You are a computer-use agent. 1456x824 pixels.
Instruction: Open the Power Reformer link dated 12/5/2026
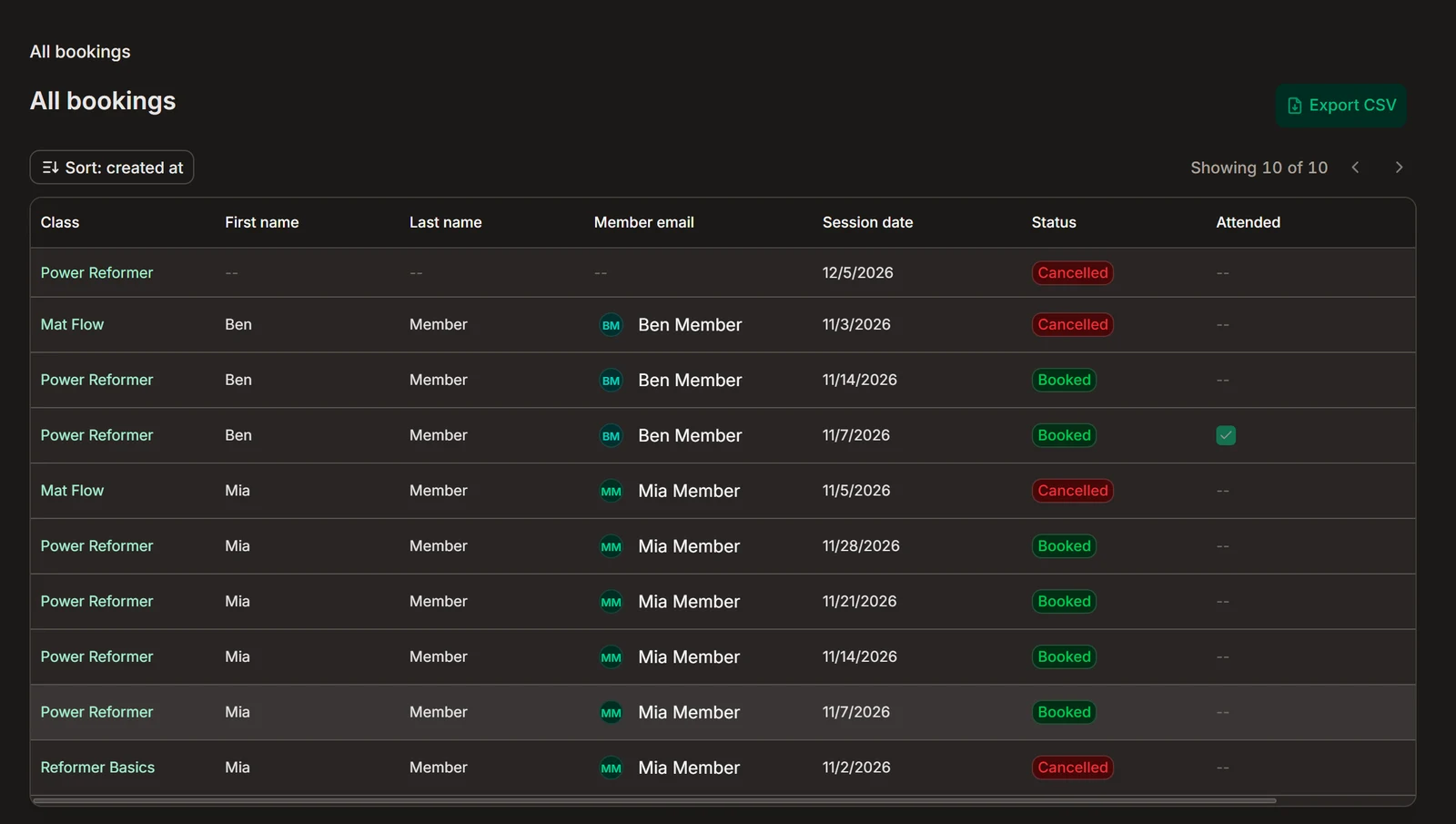click(96, 272)
